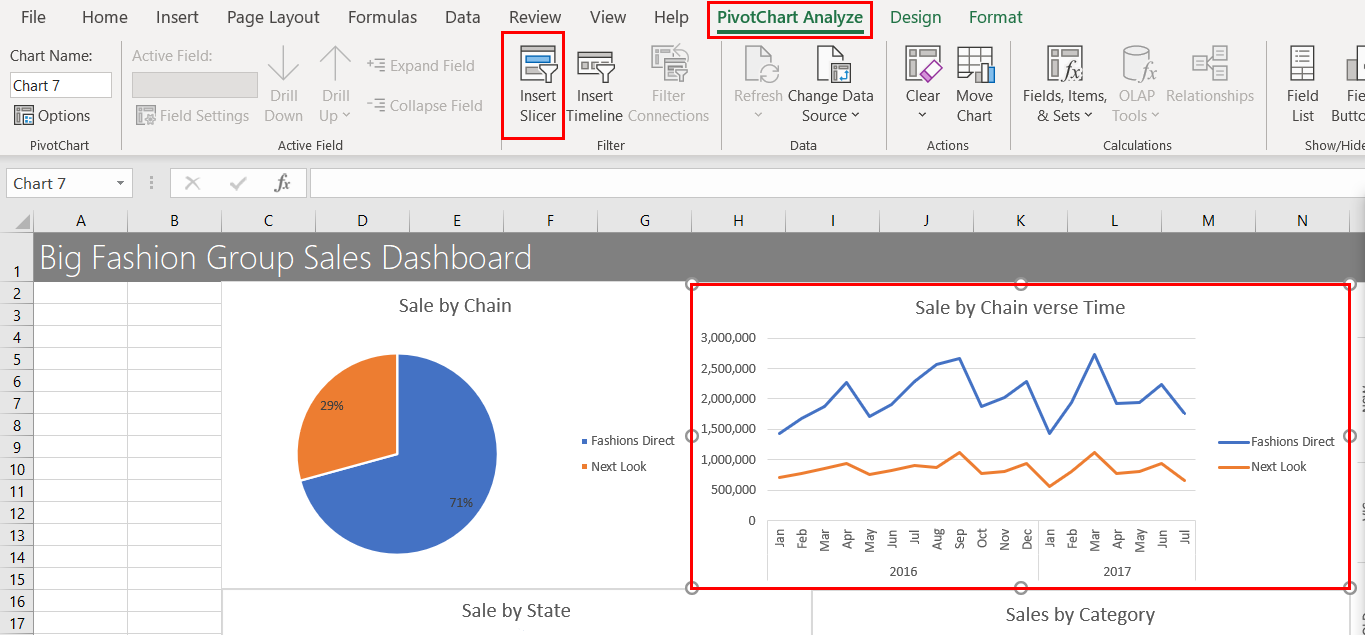The height and width of the screenshot is (635, 1365).
Task: Switch to the Insert tab
Action: [177, 17]
